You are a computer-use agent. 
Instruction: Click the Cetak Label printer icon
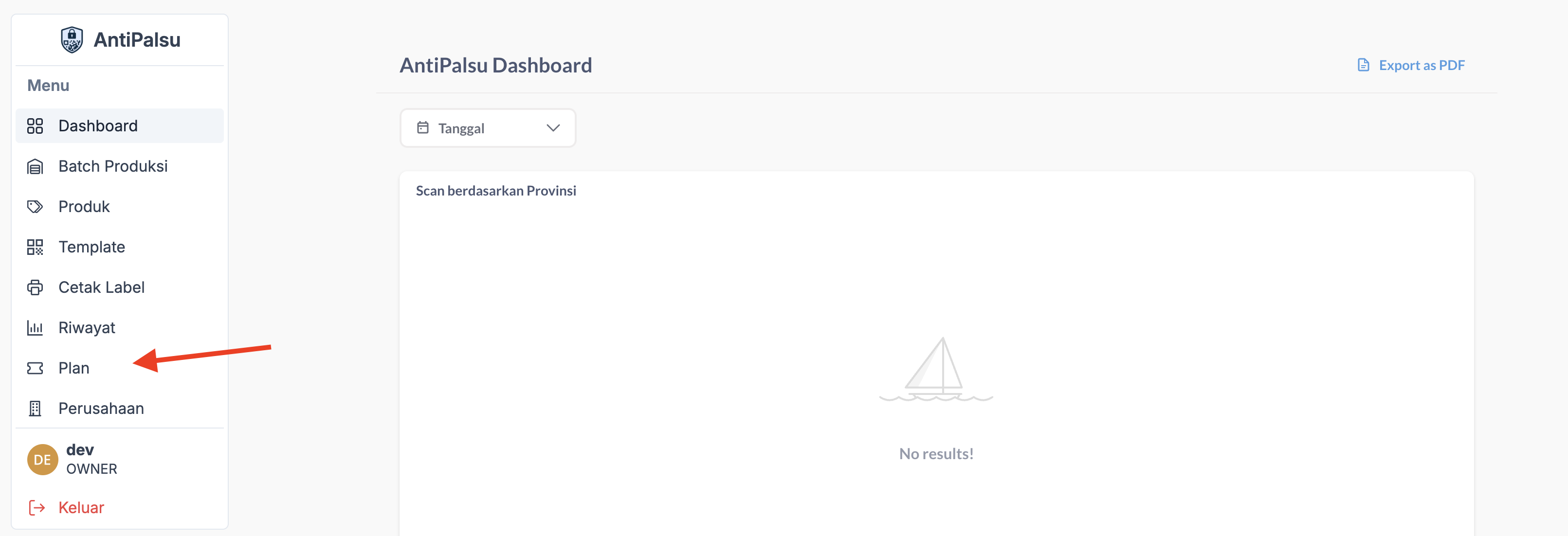(x=36, y=287)
